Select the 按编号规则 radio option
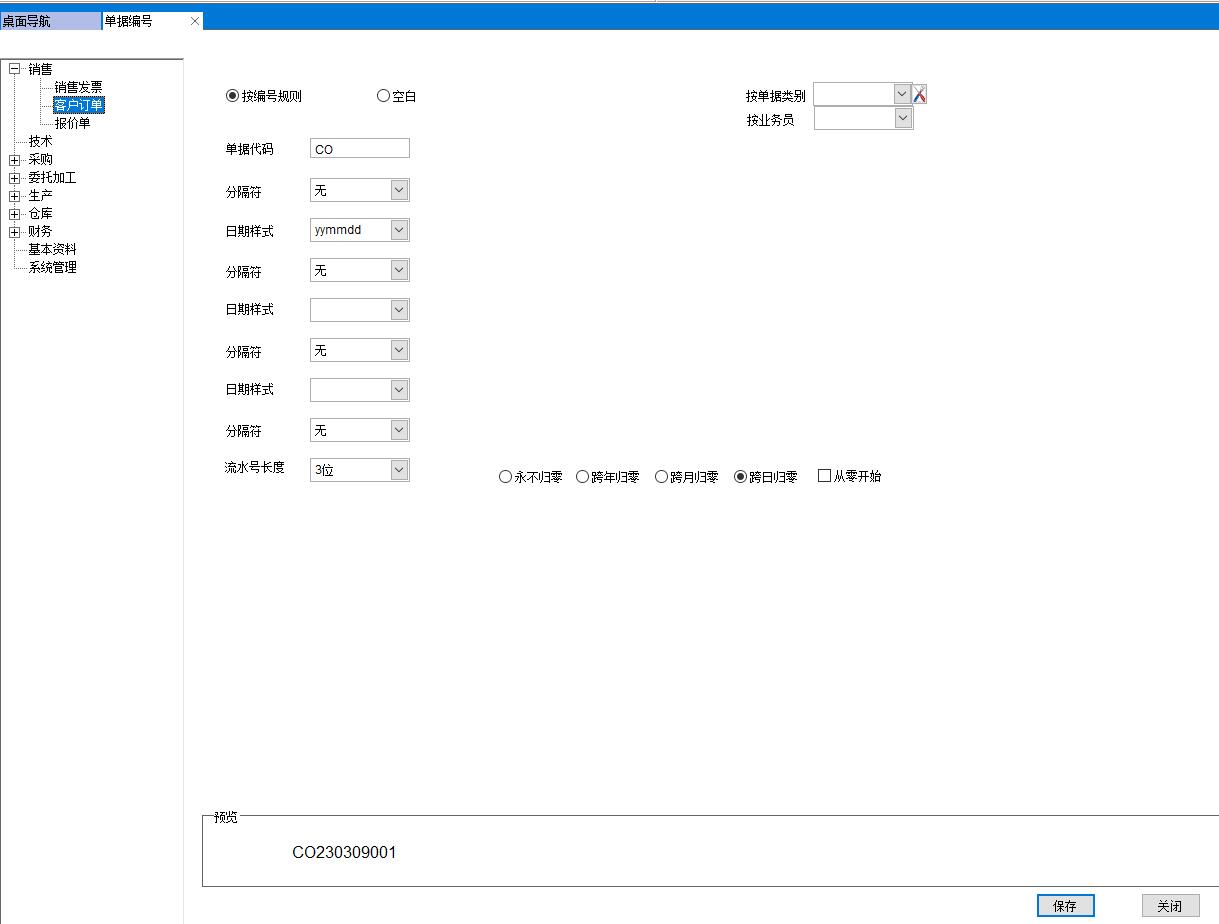 [x=233, y=96]
